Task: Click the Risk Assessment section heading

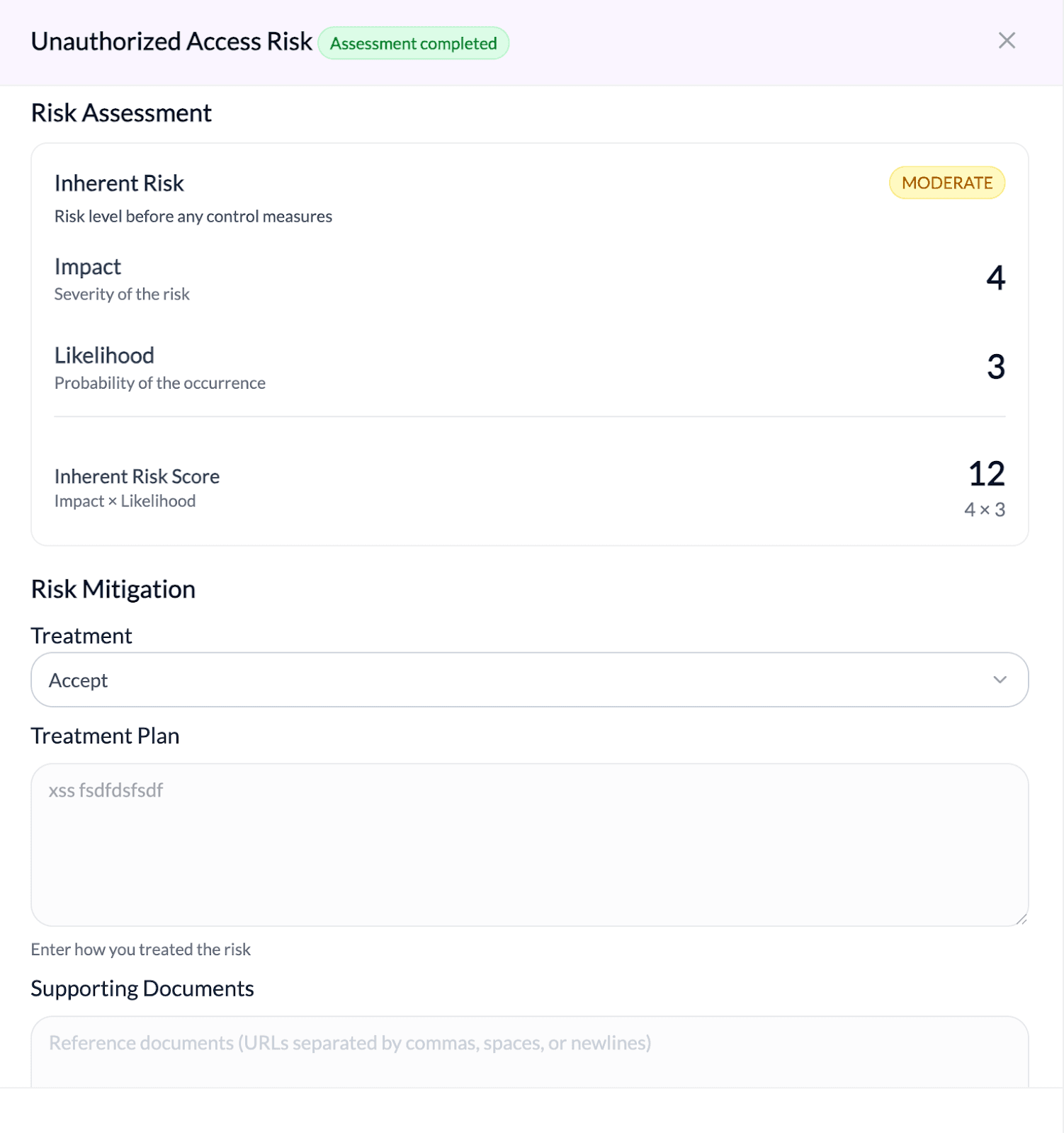Action: pyautogui.click(x=121, y=113)
